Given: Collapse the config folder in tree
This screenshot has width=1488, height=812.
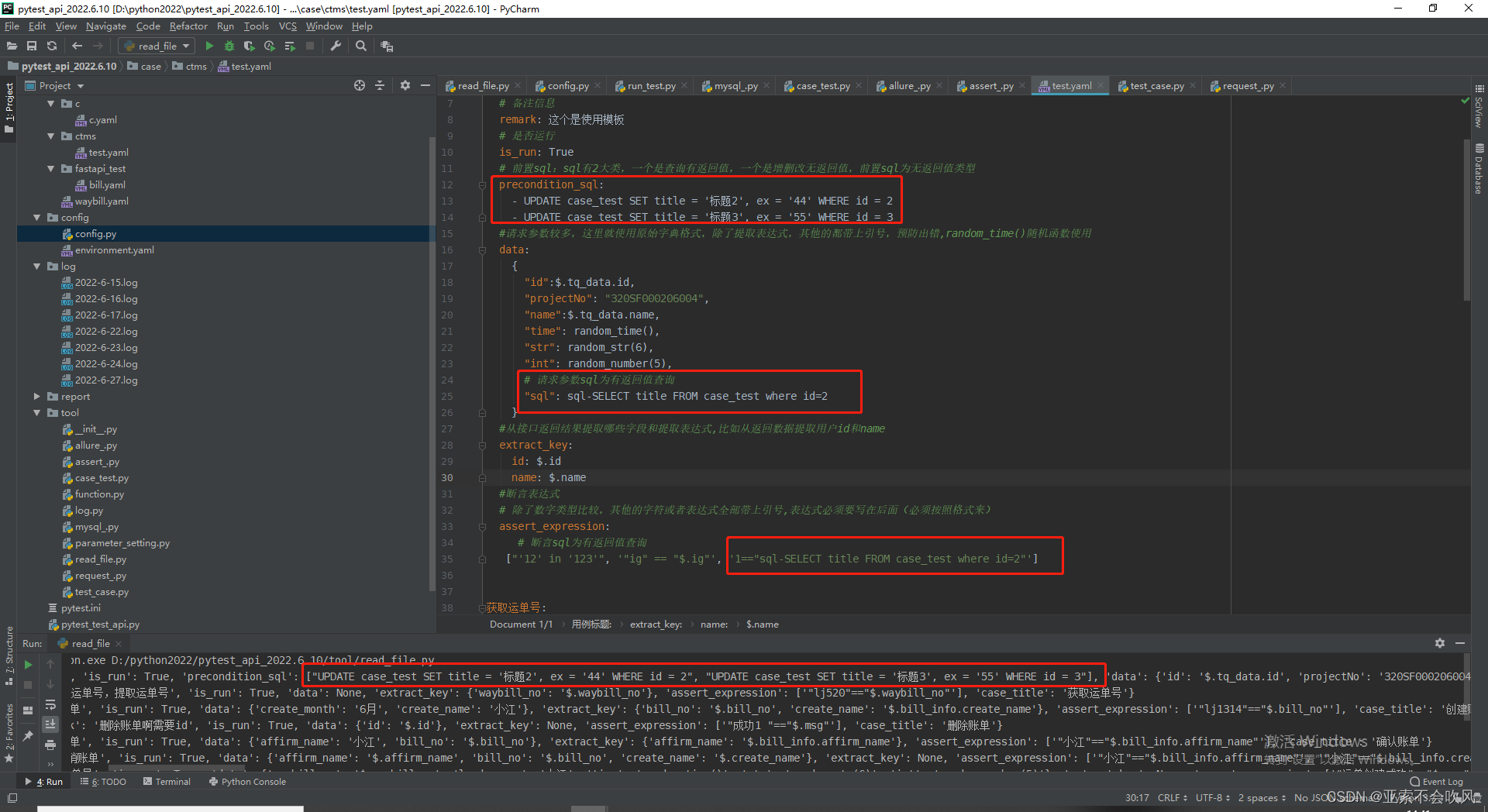Looking at the screenshot, I should coord(36,218).
